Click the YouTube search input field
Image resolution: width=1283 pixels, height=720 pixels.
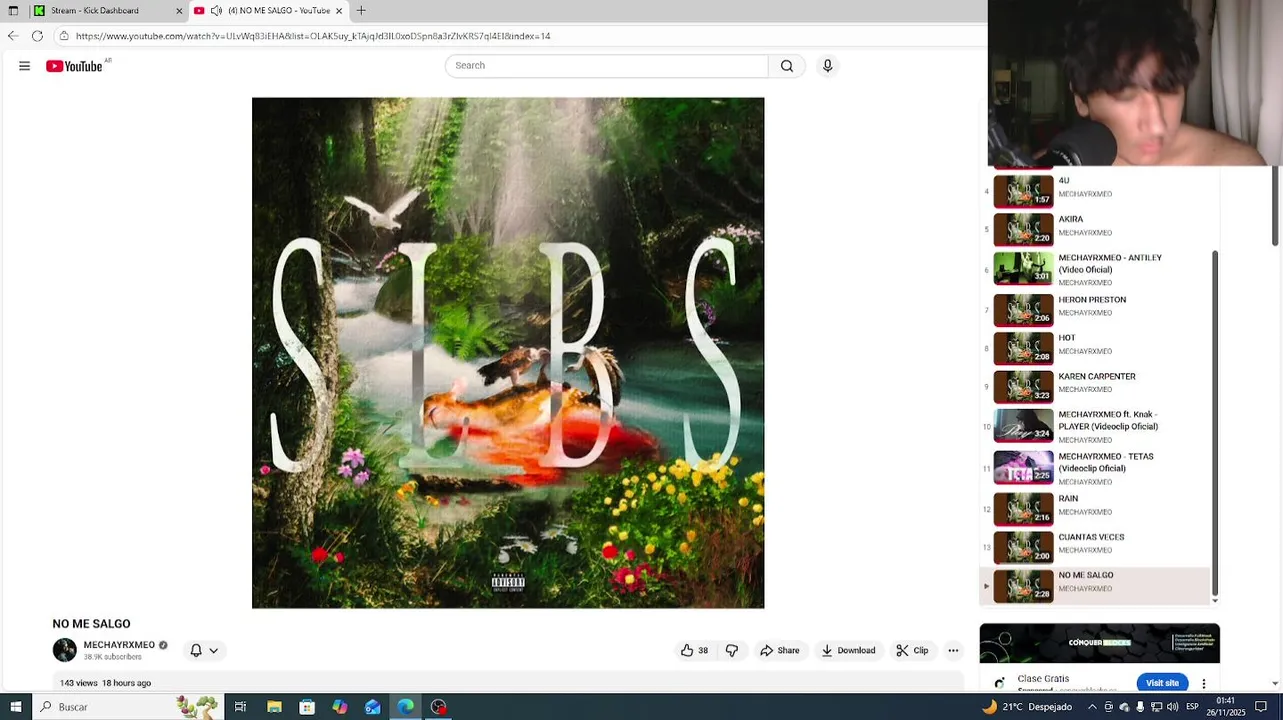click(x=607, y=66)
